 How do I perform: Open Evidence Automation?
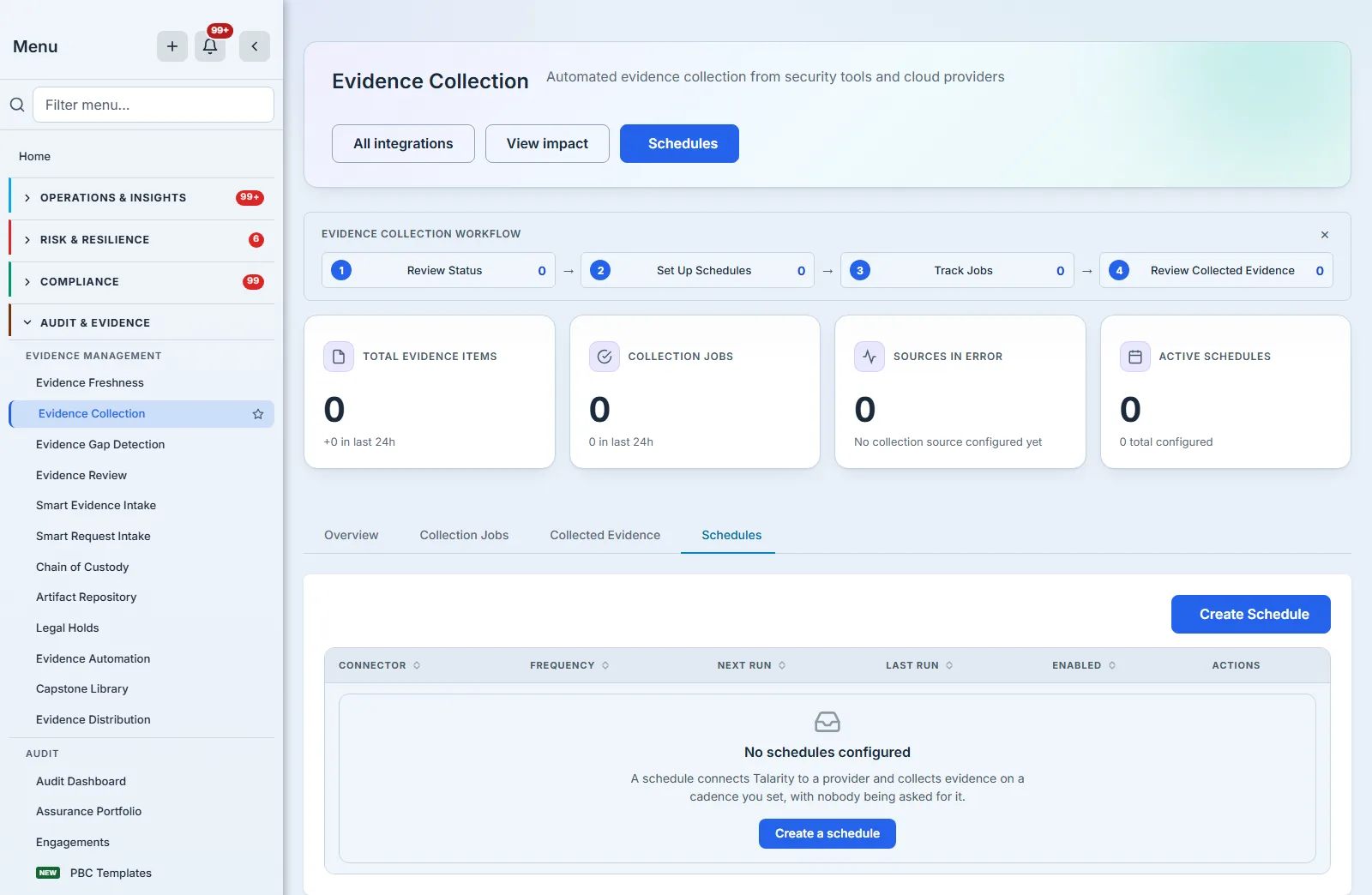[141, 659]
